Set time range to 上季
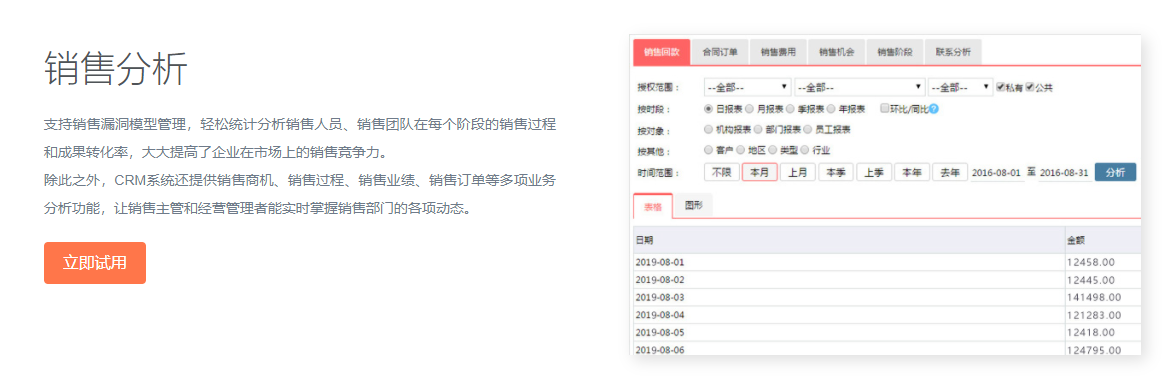1176x385 pixels. (x=874, y=172)
